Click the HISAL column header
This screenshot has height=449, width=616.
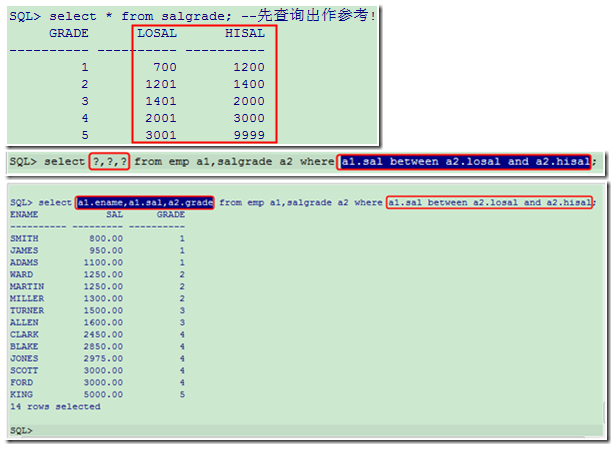[x=245, y=33]
